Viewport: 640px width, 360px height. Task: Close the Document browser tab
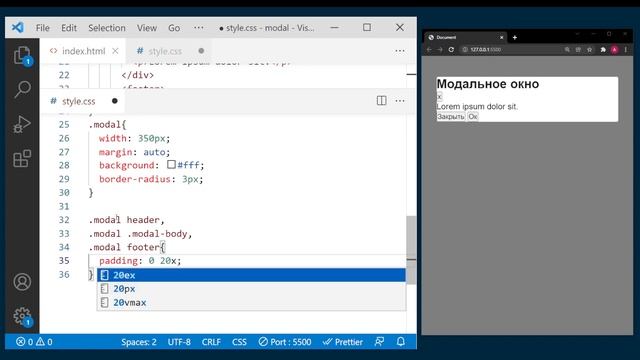[x=502, y=38]
